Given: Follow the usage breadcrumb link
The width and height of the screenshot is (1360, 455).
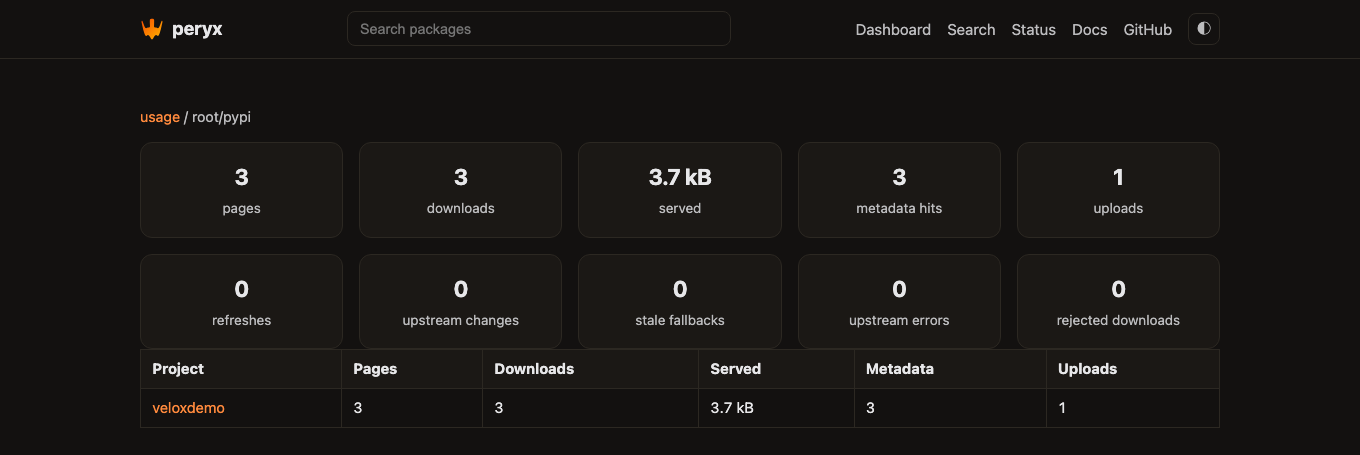Looking at the screenshot, I should pos(160,117).
